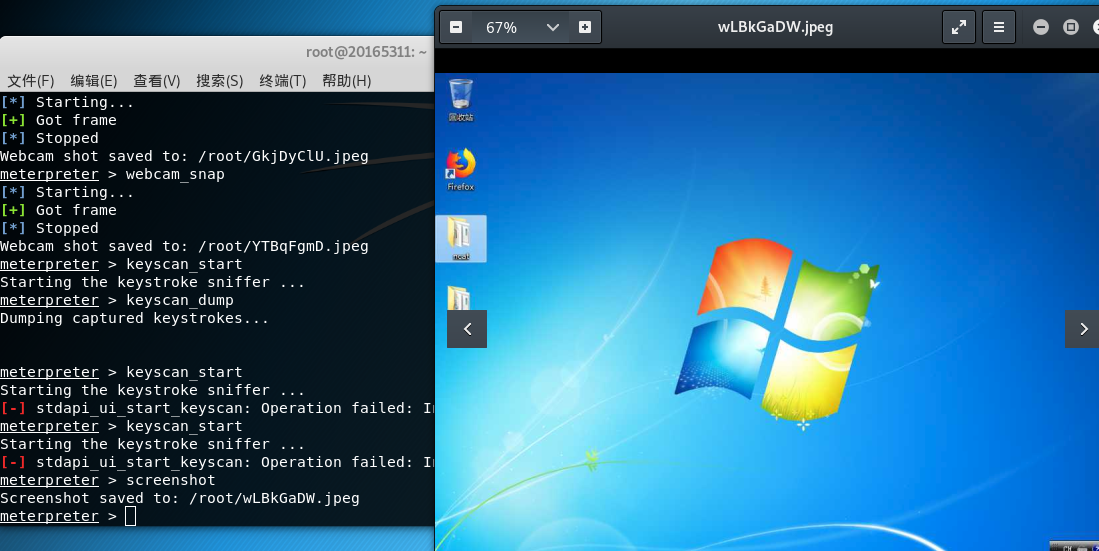The width and height of the screenshot is (1099, 551).
Task: Click the path /root/GkjDyClU.jpeg in the terminal
Action: tap(283, 156)
